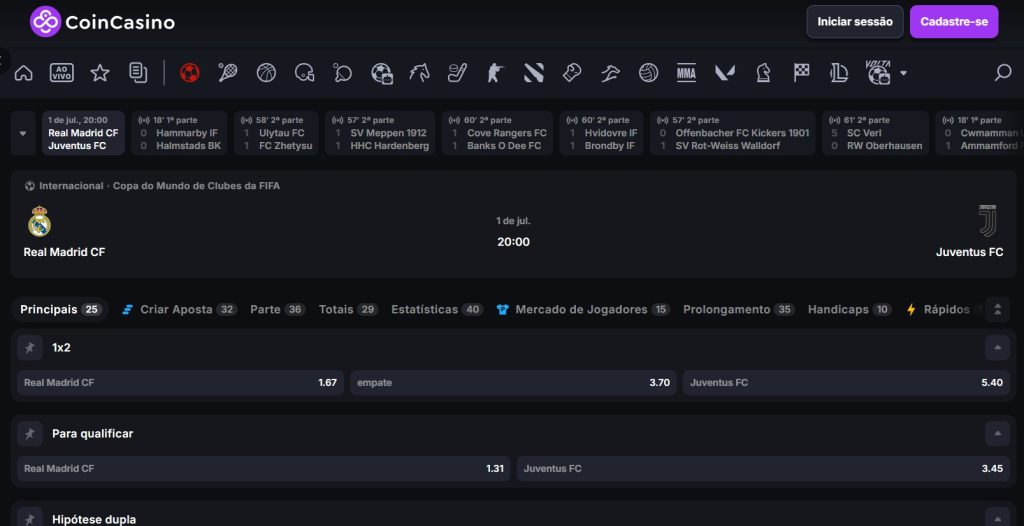Open the Parte tab
Screen dimensions: 1024x526
pyautogui.click(x=278, y=309)
